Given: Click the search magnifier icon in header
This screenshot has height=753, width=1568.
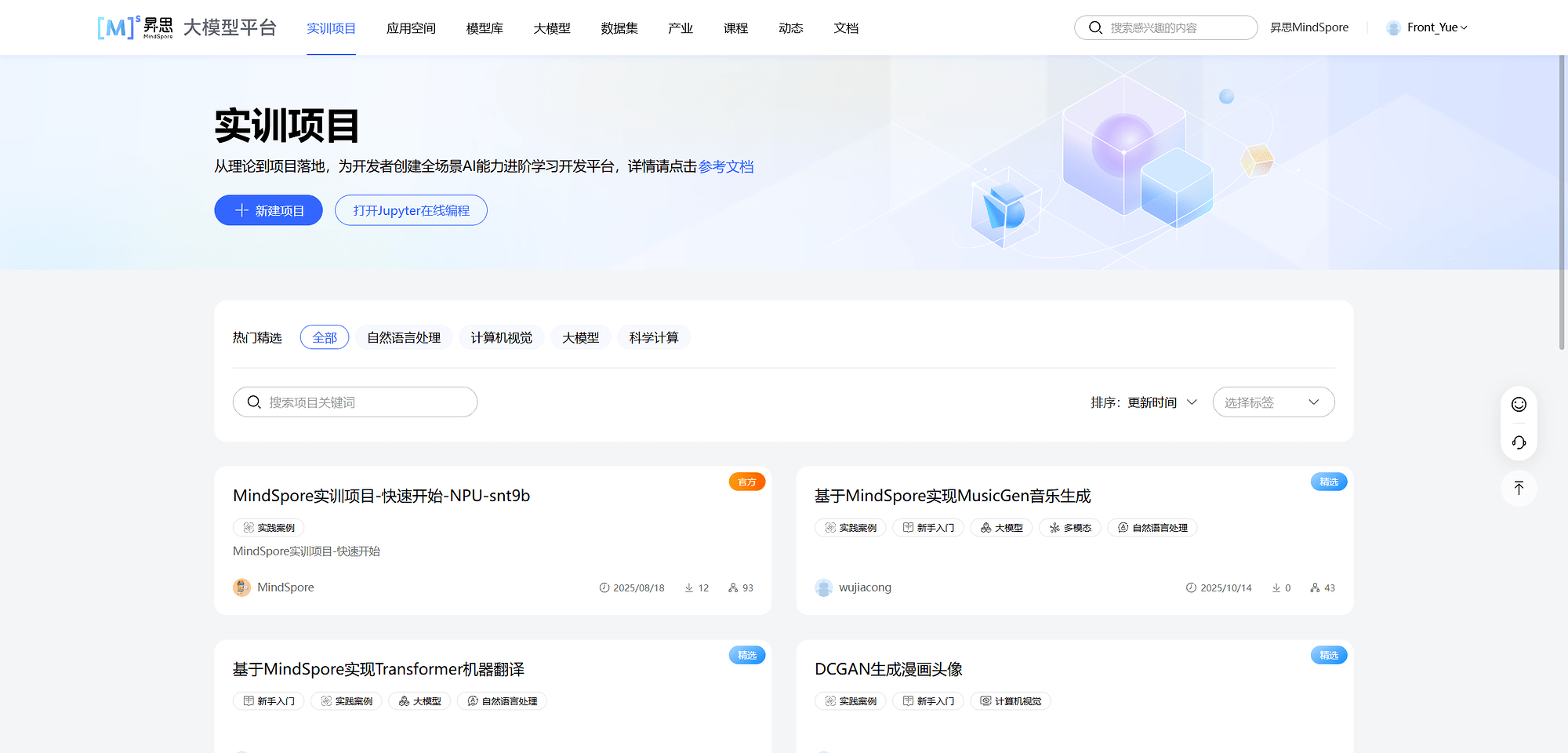Looking at the screenshot, I should (x=1095, y=27).
